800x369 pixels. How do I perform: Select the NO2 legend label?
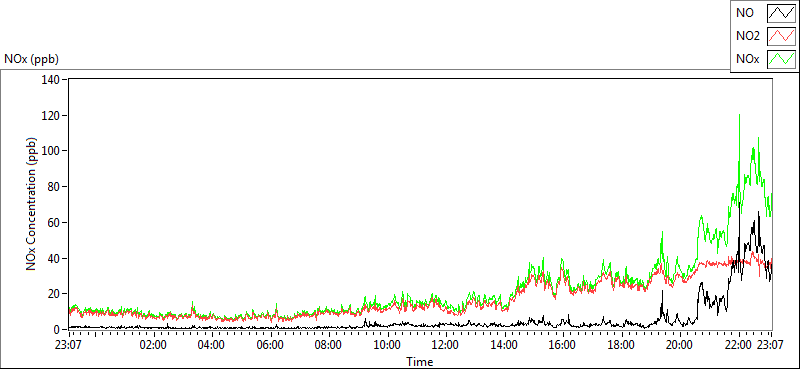point(748,36)
